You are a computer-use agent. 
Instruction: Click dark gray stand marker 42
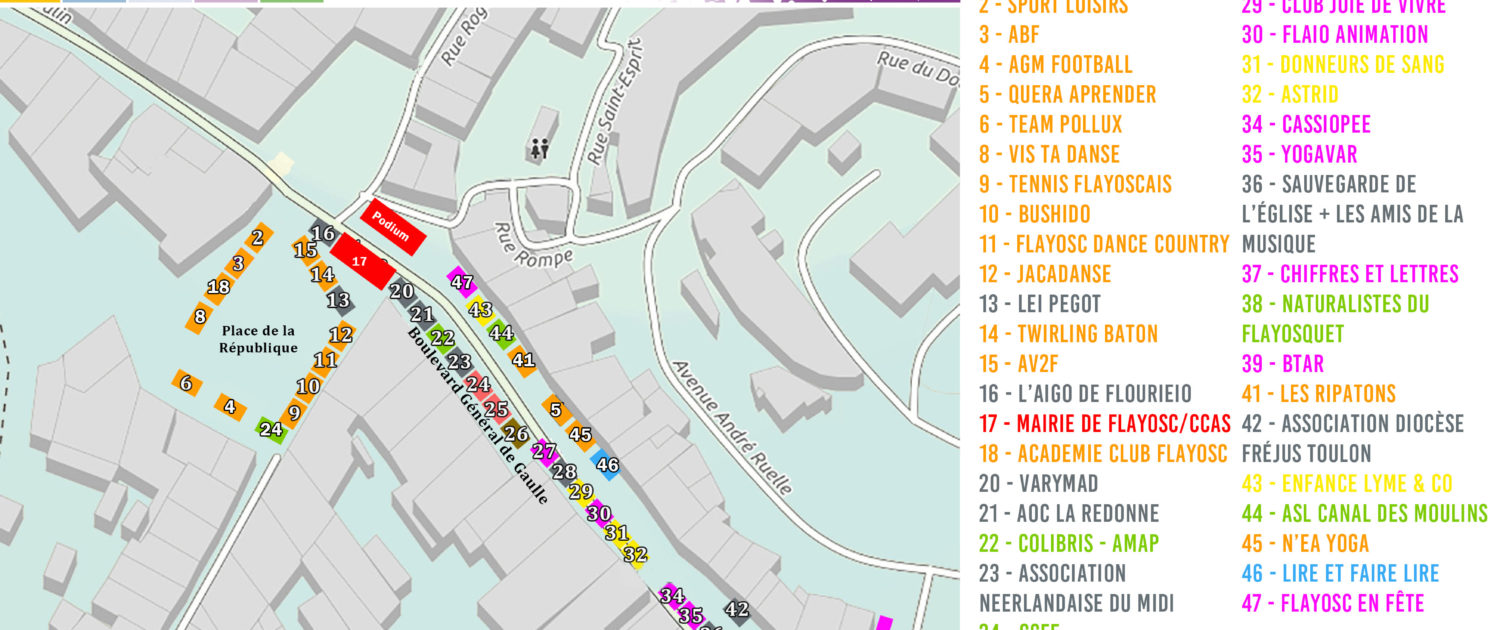coord(737,609)
